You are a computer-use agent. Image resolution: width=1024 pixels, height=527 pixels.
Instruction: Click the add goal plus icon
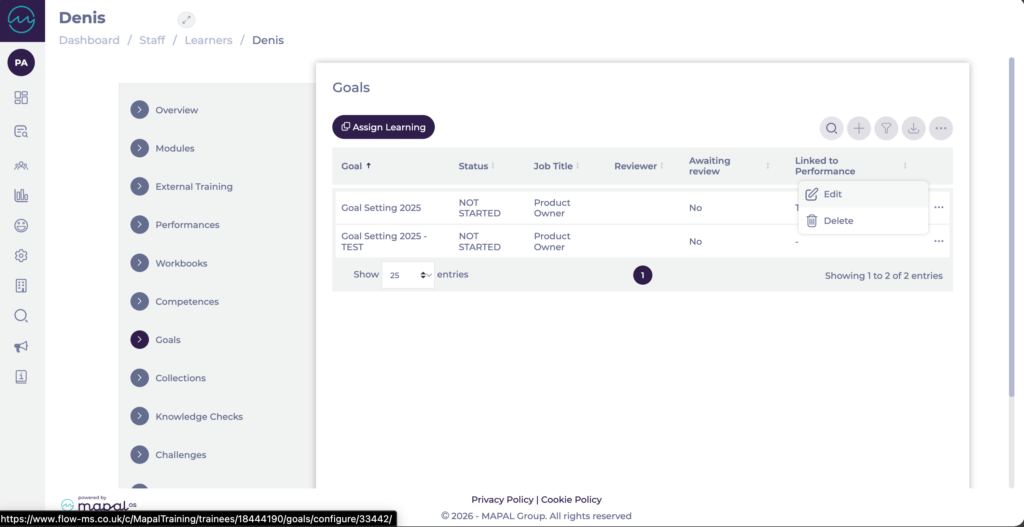pyautogui.click(x=858, y=128)
